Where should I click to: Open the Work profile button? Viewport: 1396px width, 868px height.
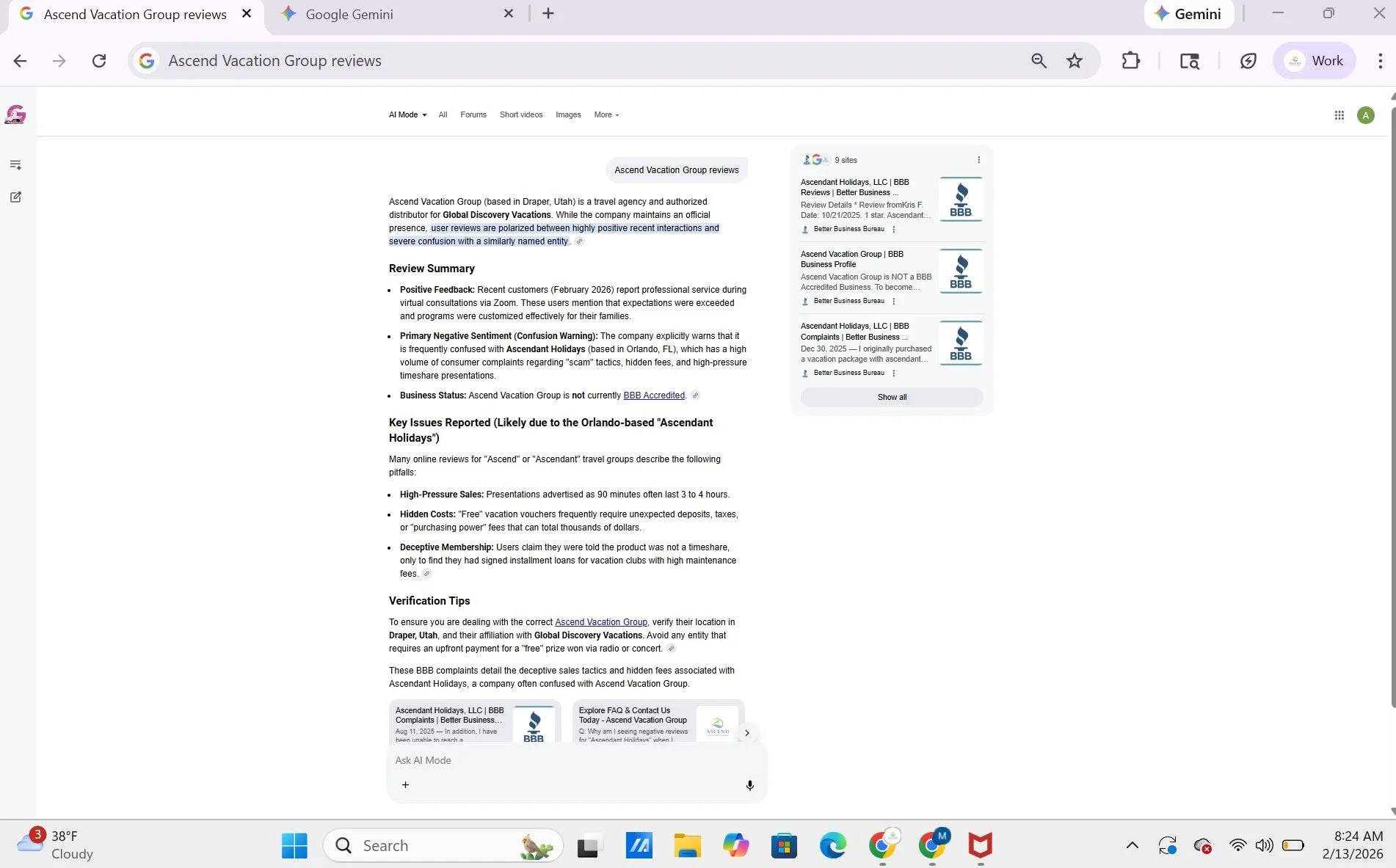[x=1314, y=61]
